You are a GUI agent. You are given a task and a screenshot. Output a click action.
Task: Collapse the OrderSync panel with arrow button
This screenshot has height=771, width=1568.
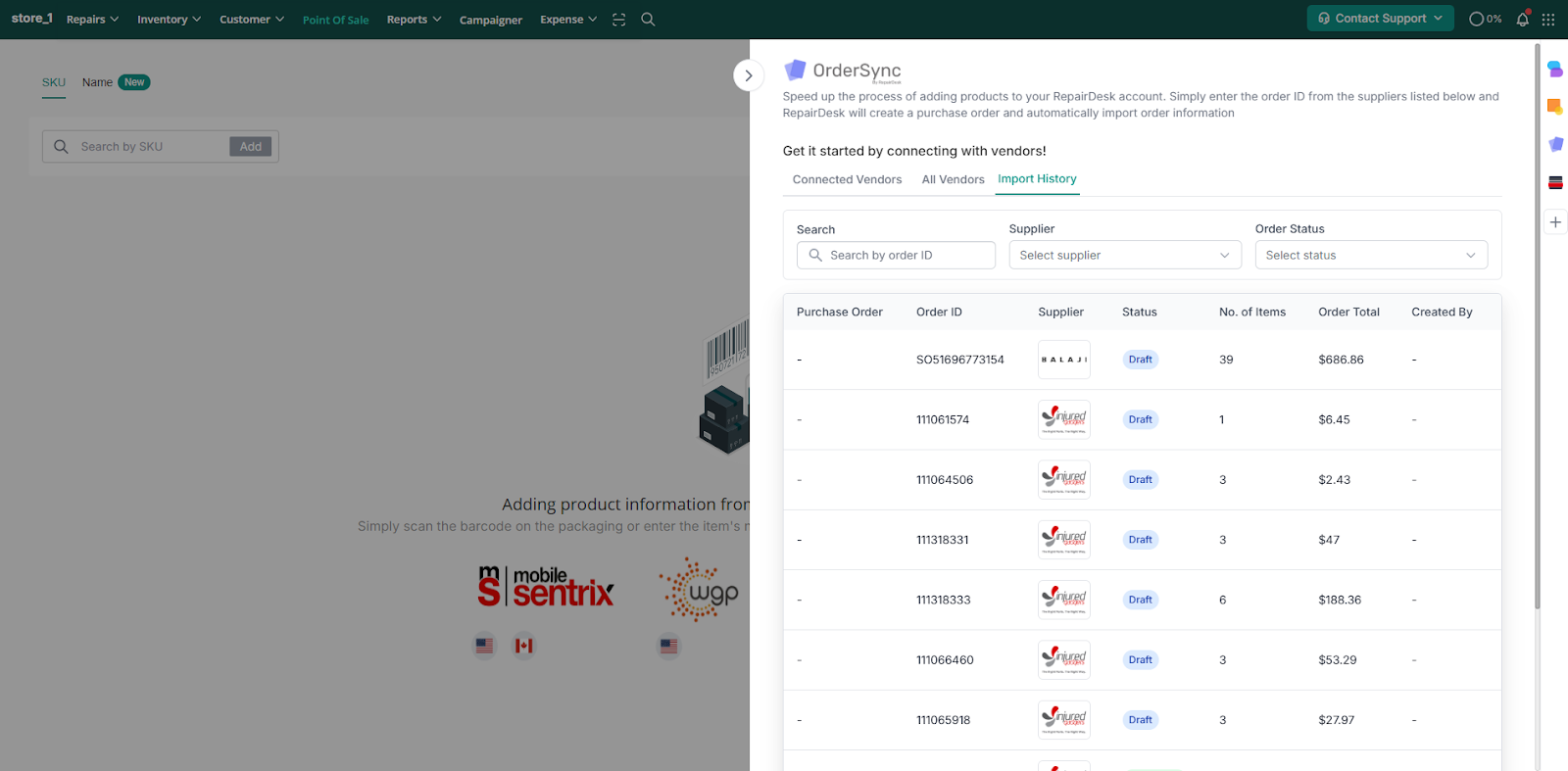click(749, 75)
